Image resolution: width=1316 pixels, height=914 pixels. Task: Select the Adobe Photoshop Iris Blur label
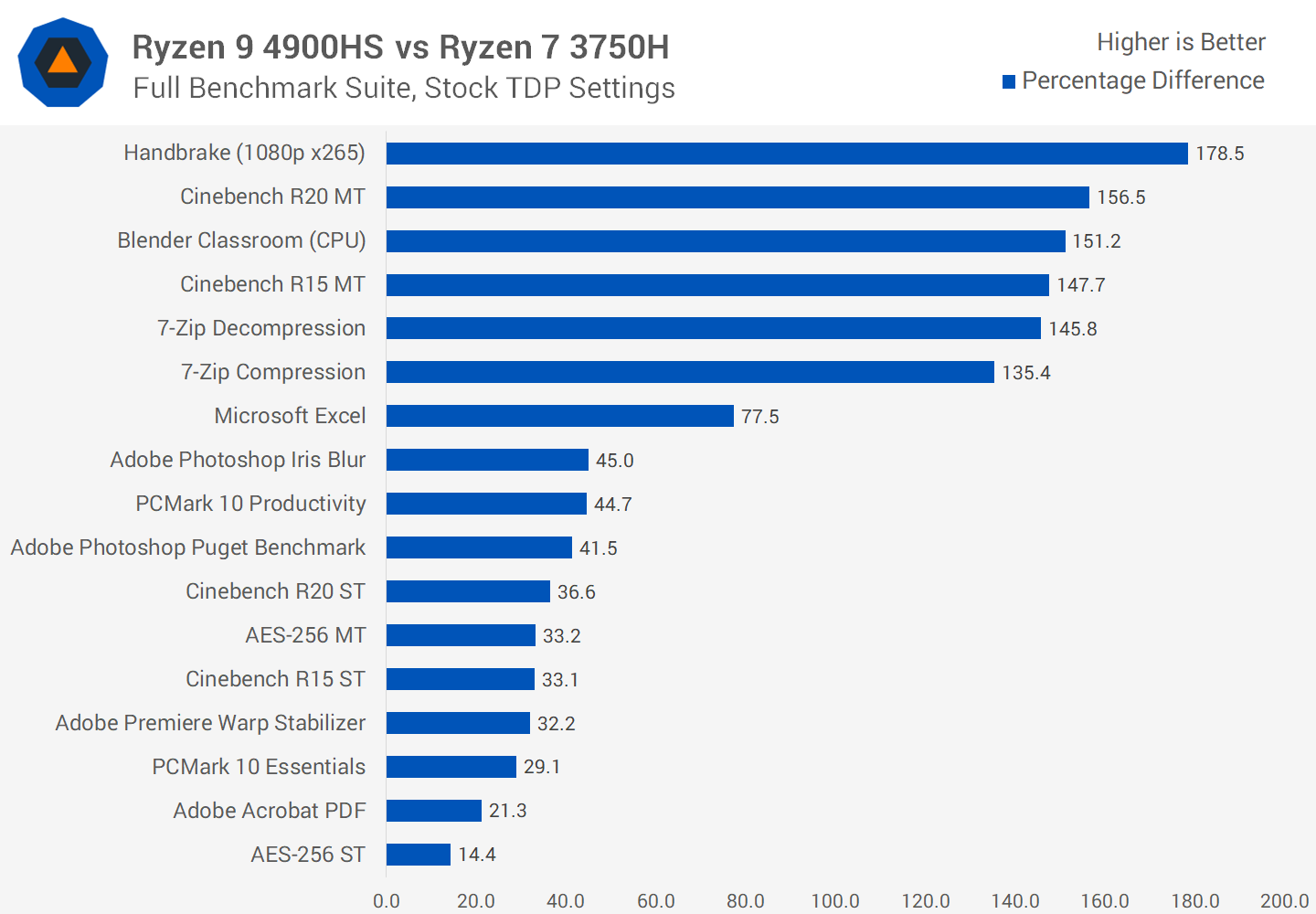coord(238,460)
